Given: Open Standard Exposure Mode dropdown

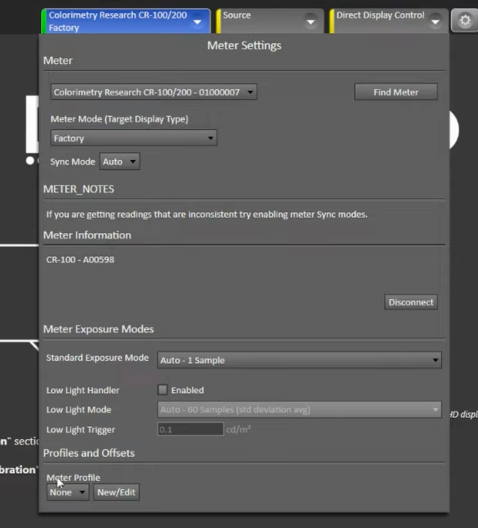Looking at the screenshot, I should pyautogui.click(x=299, y=360).
